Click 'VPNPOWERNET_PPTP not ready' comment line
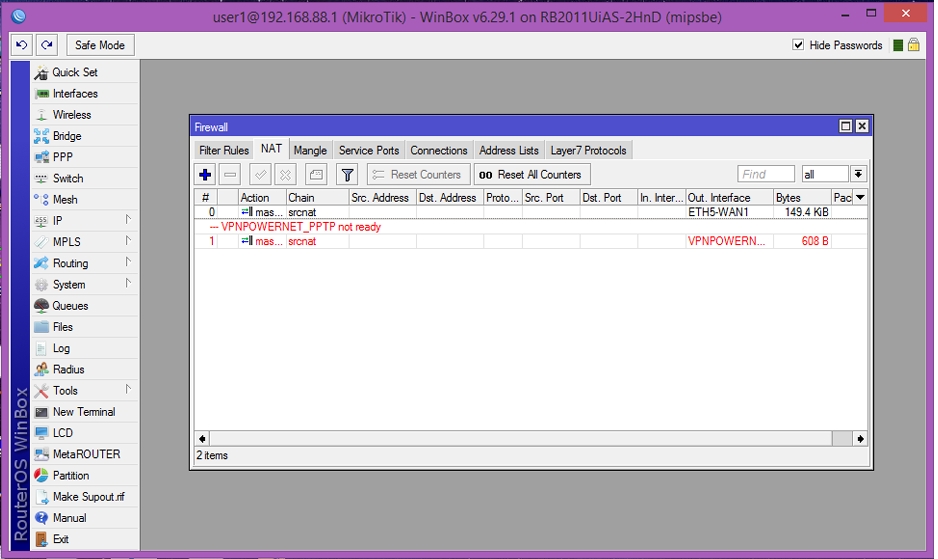938x559 pixels. tap(300, 227)
